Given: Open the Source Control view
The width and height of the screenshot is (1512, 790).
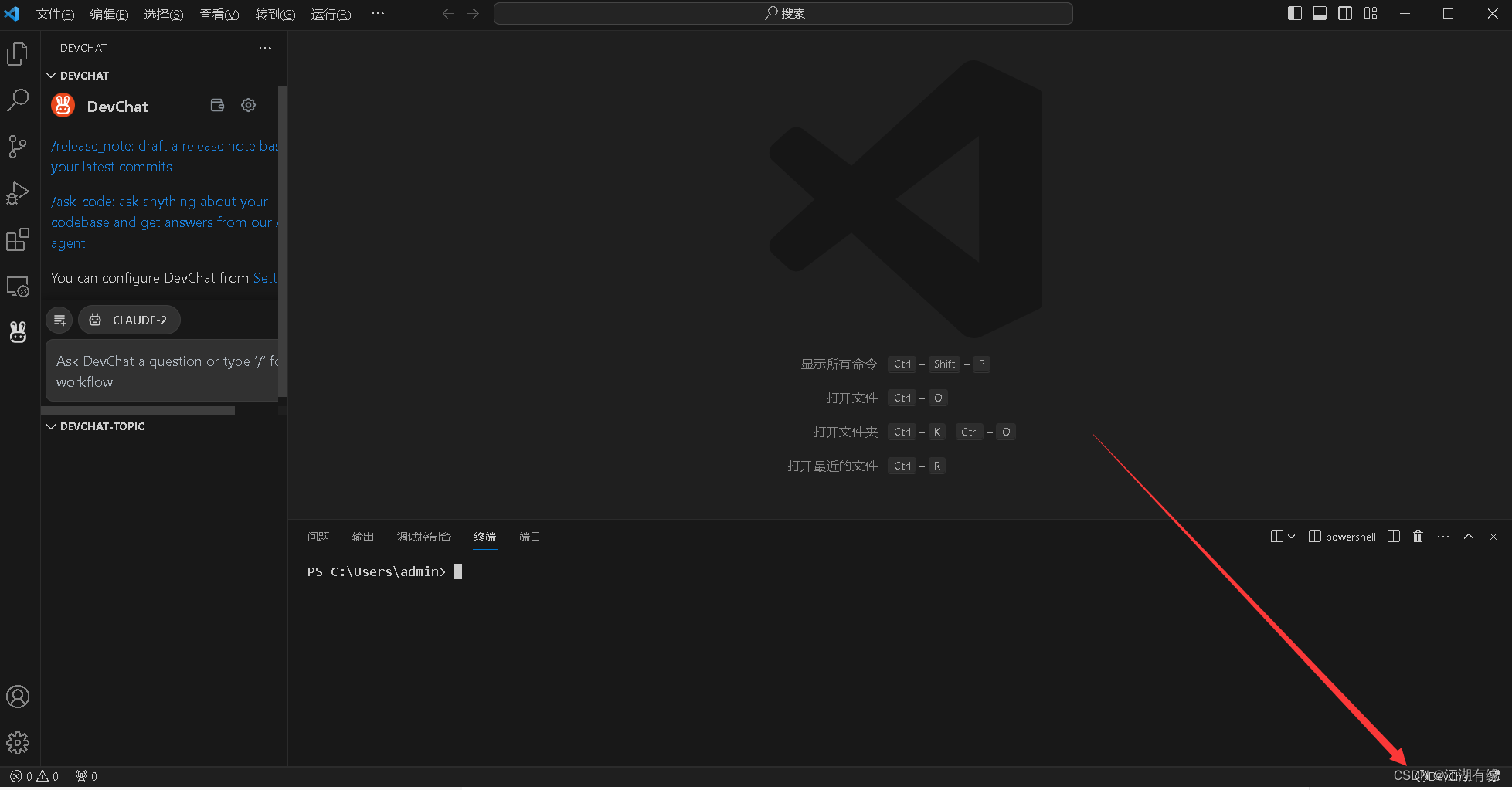Looking at the screenshot, I should 18,147.
